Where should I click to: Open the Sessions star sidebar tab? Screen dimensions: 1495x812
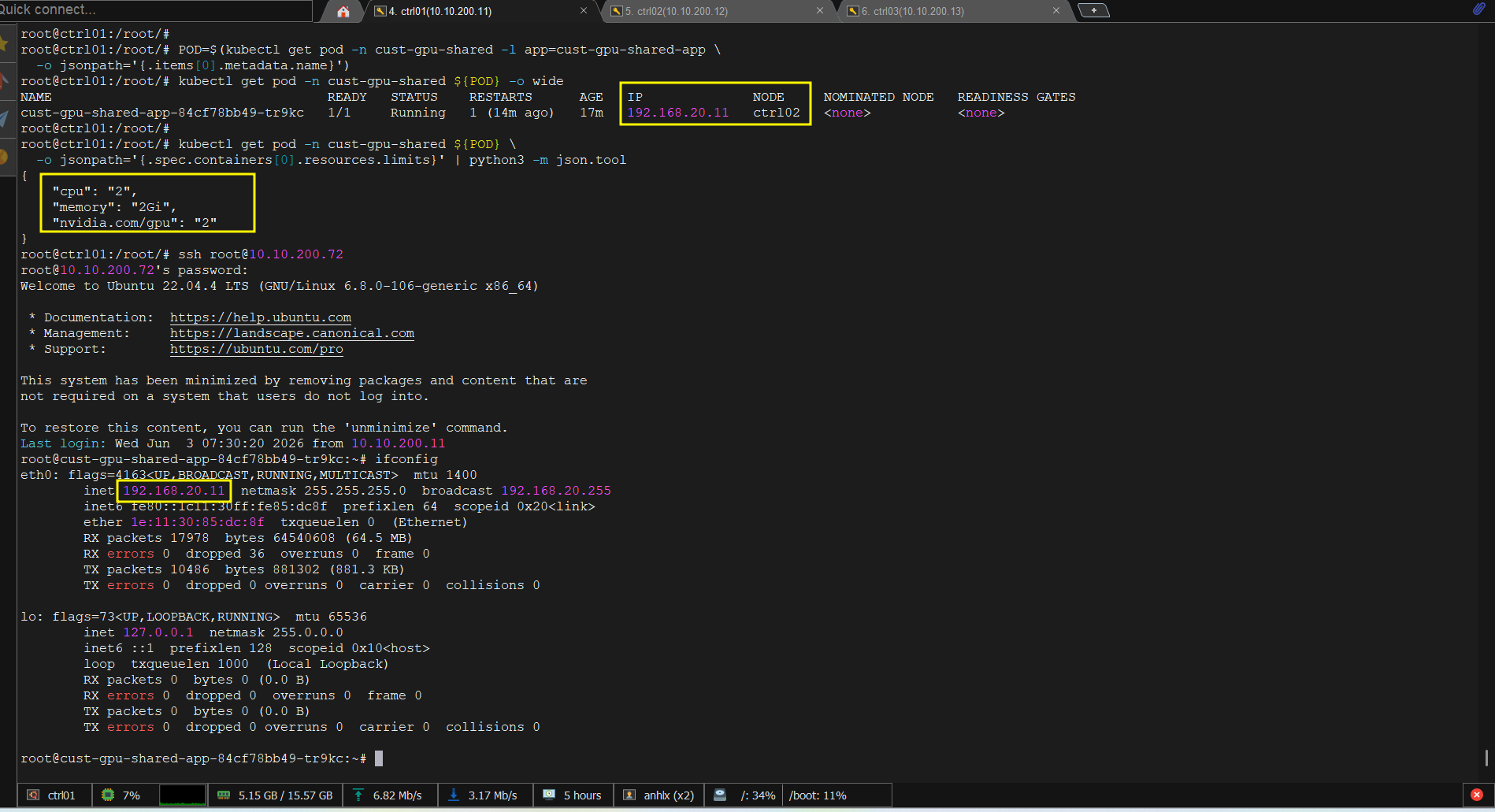(6, 43)
